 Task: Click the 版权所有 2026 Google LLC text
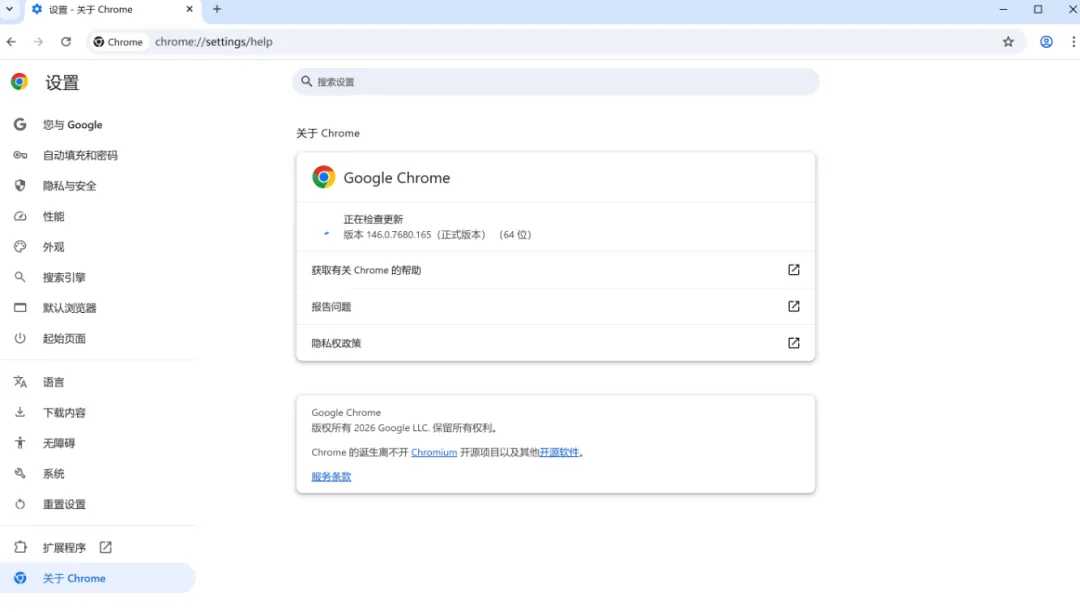click(404, 428)
